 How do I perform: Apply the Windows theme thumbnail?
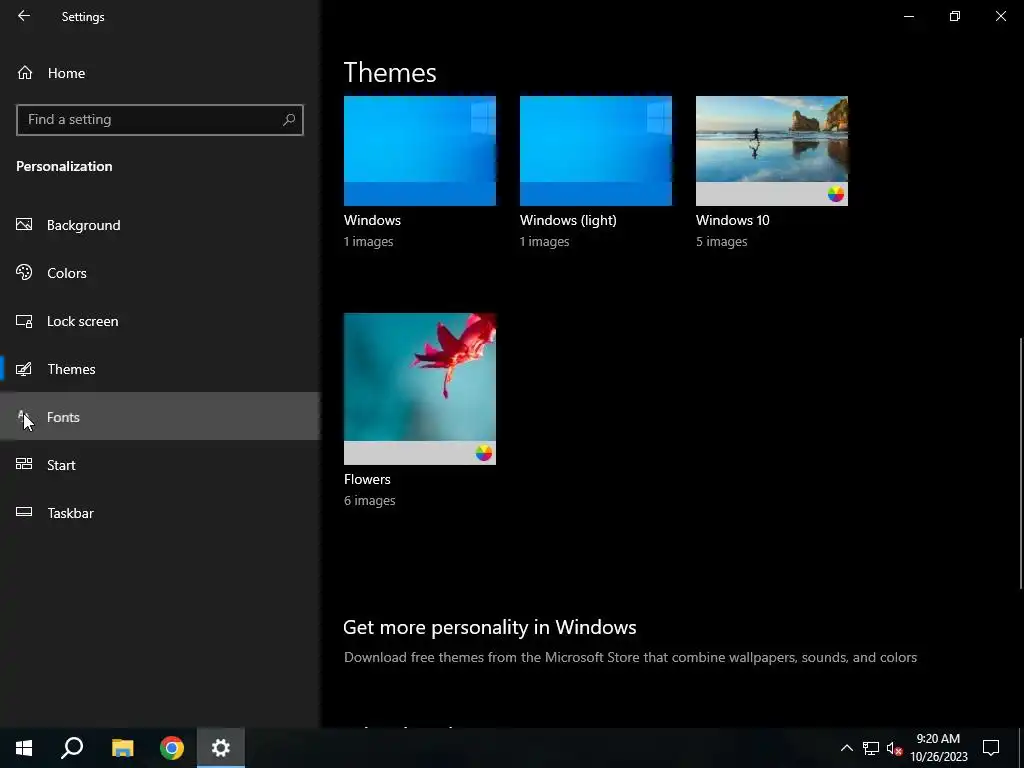pos(420,151)
